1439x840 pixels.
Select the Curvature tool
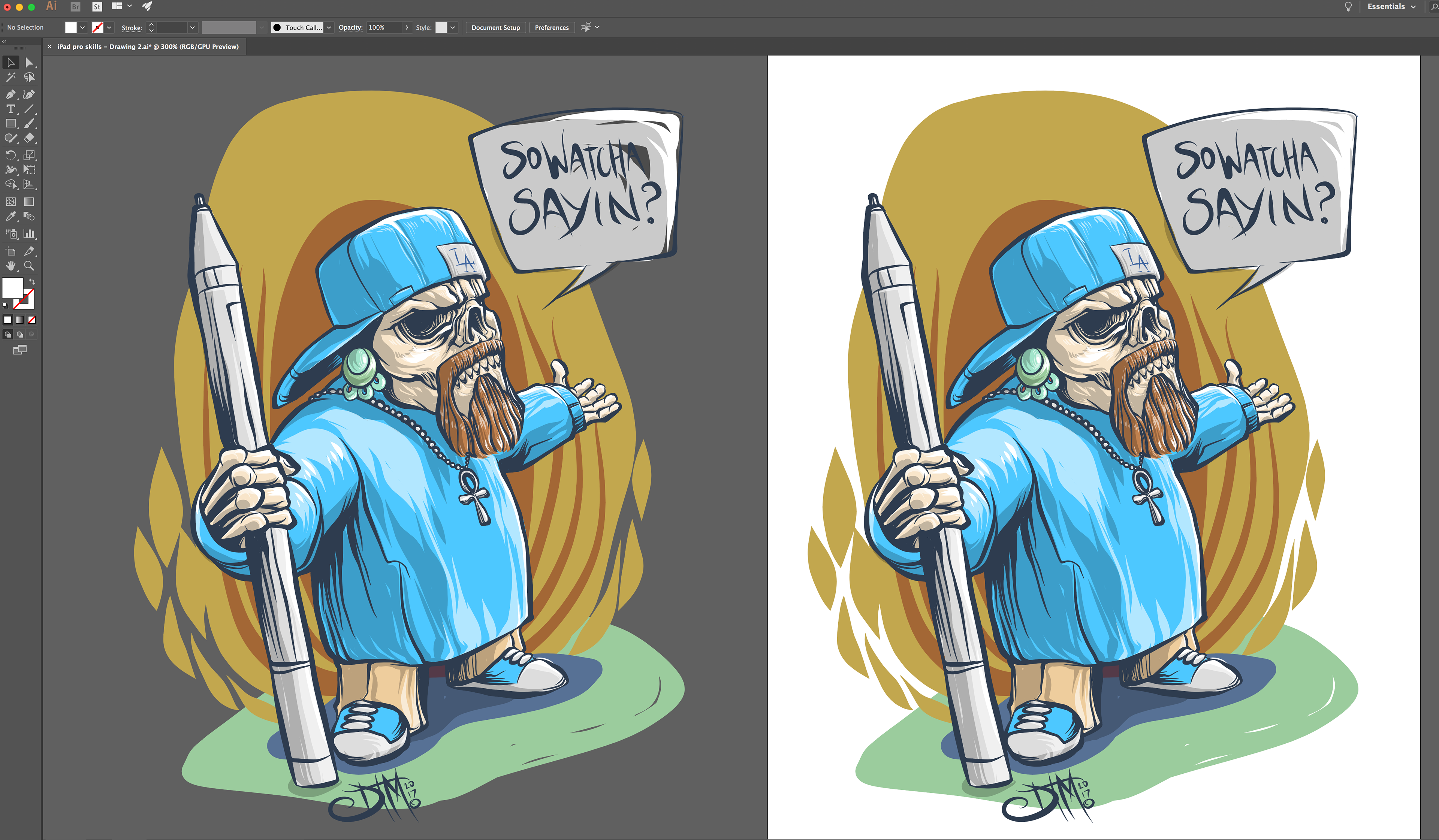click(x=29, y=94)
